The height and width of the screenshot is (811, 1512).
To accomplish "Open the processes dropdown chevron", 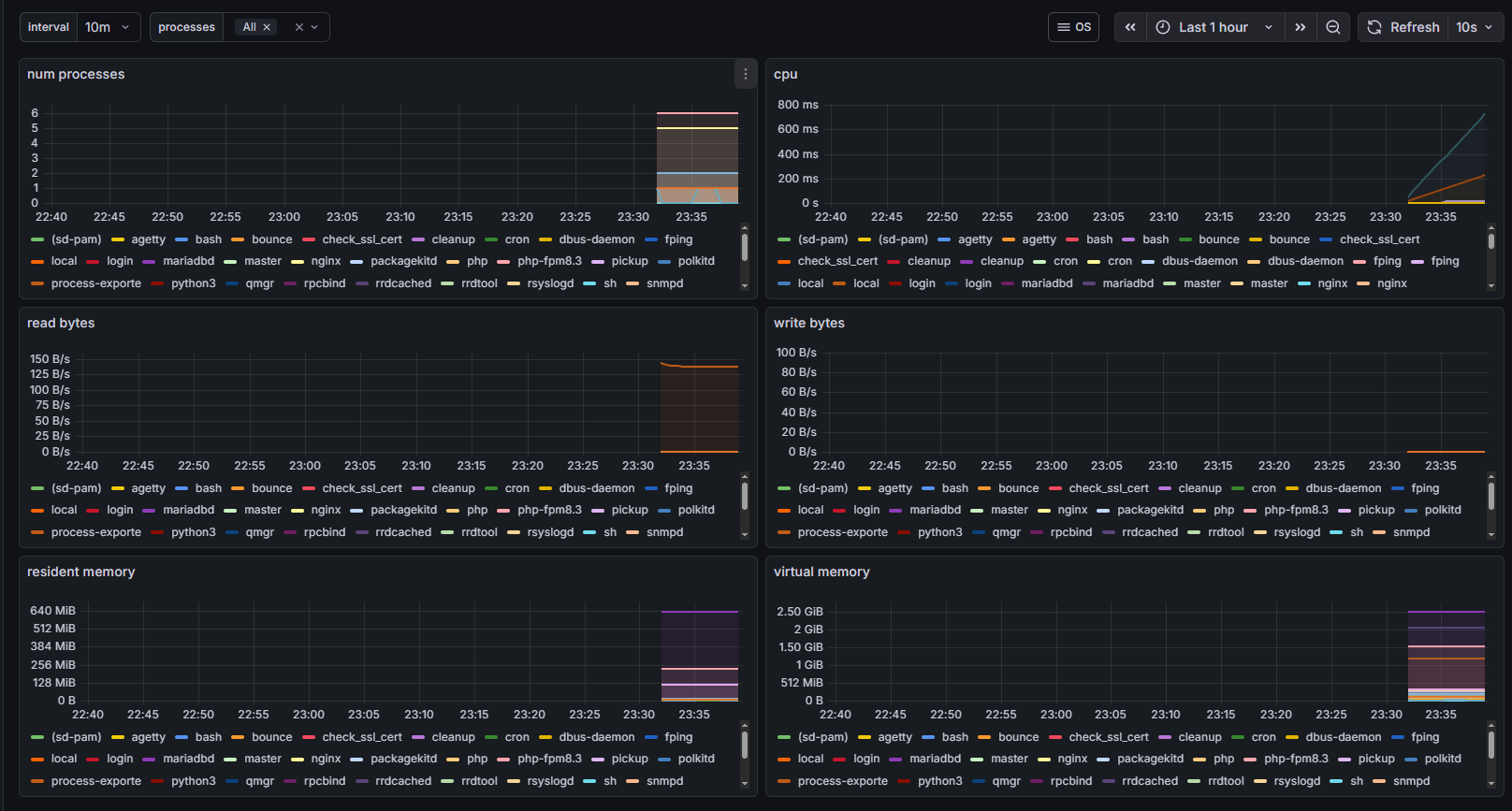I will [x=315, y=27].
